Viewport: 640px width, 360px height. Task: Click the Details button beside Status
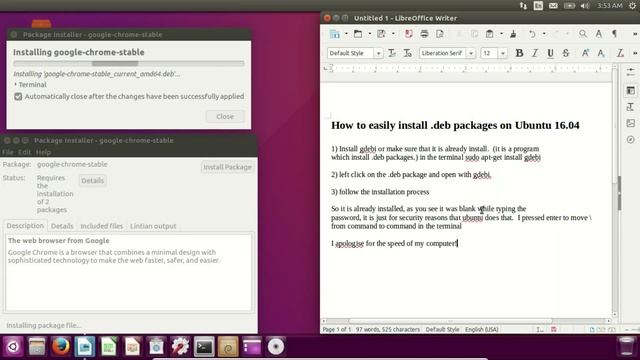pos(93,180)
